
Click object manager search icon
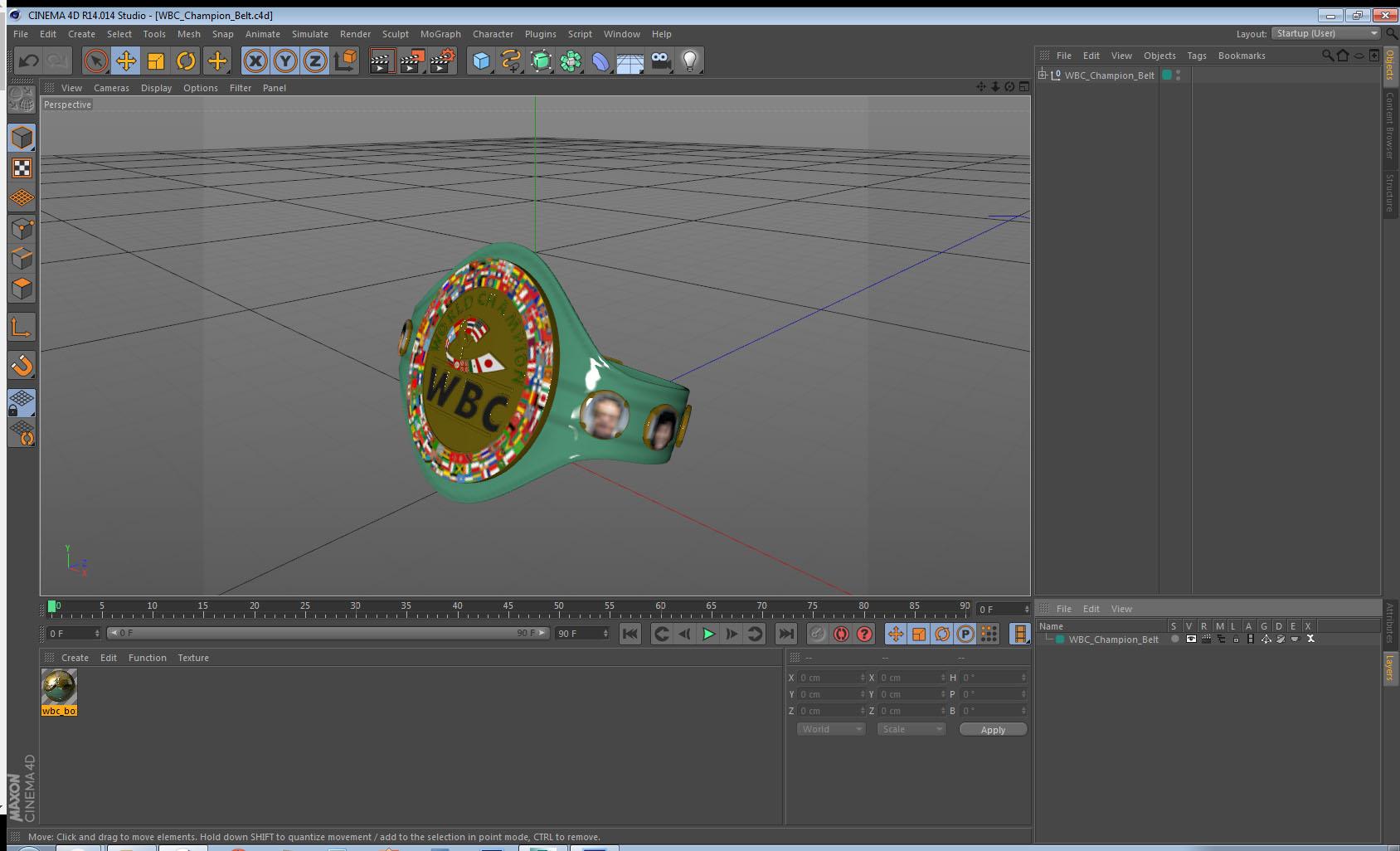[x=1328, y=56]
